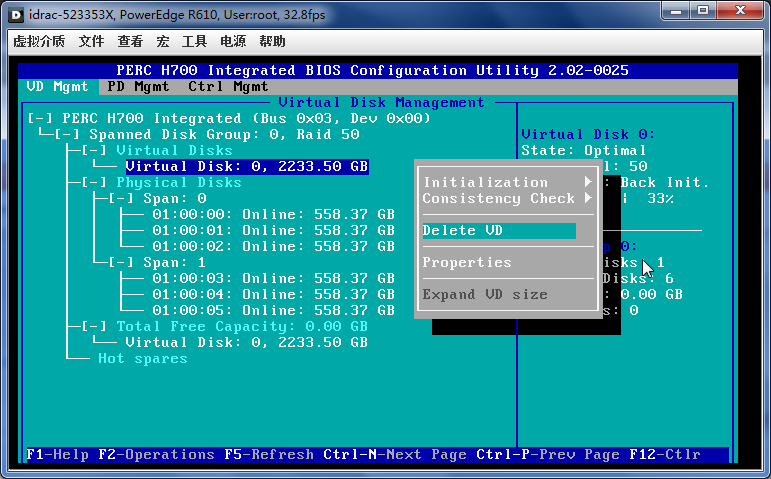Click F5-Refresh in the bottom key bar
The height and width of the screenshot is (479, 771).
pos(269,454)
